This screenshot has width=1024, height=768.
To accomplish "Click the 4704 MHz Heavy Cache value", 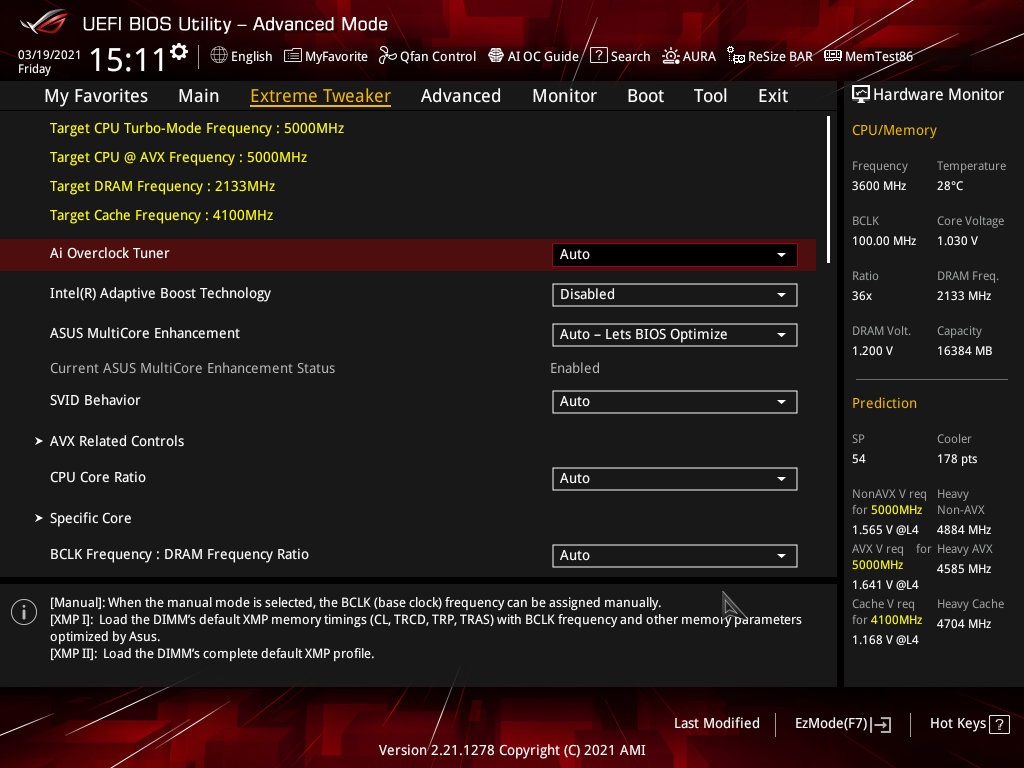I will pyautogui.click(x=963, y=624).
